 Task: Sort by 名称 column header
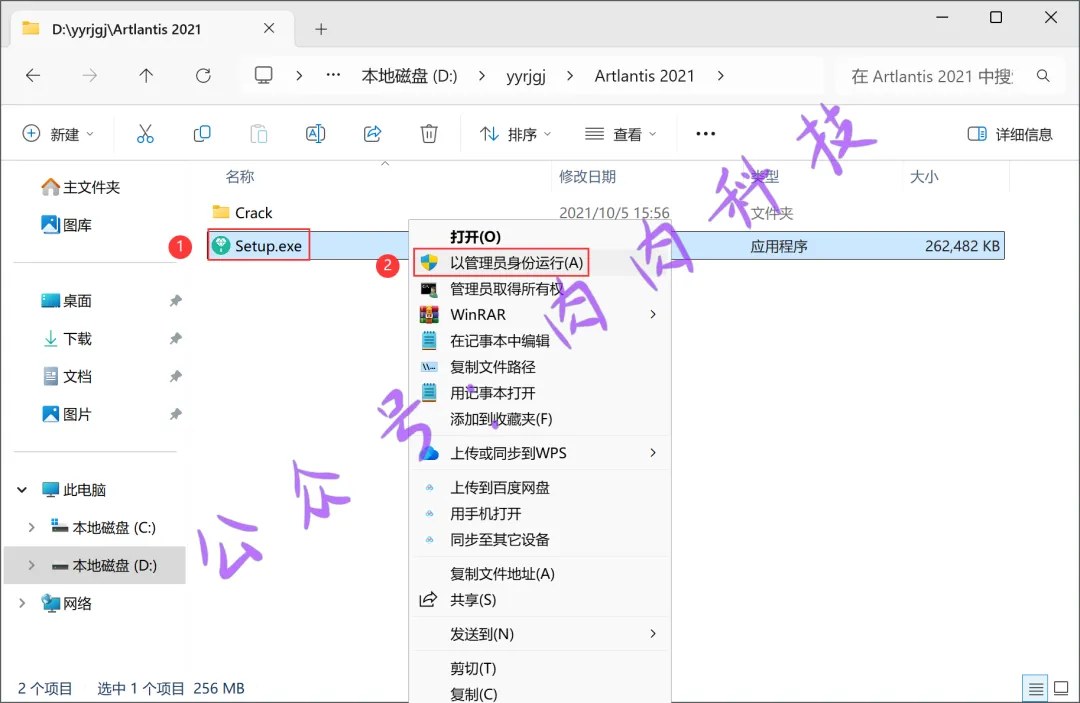(240, 177)
